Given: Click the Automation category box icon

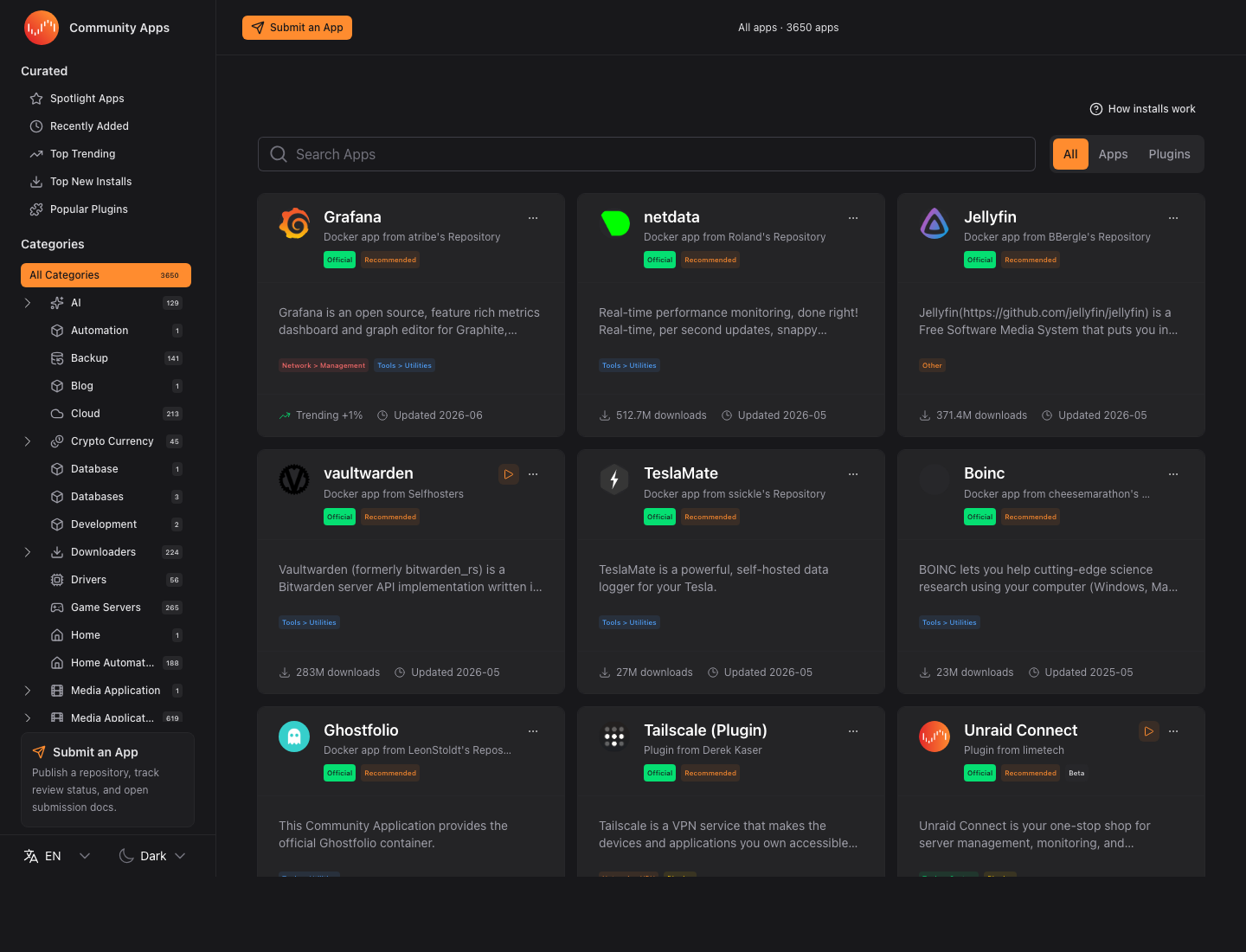Looking at the screenshot, I should tap(57, 331).
